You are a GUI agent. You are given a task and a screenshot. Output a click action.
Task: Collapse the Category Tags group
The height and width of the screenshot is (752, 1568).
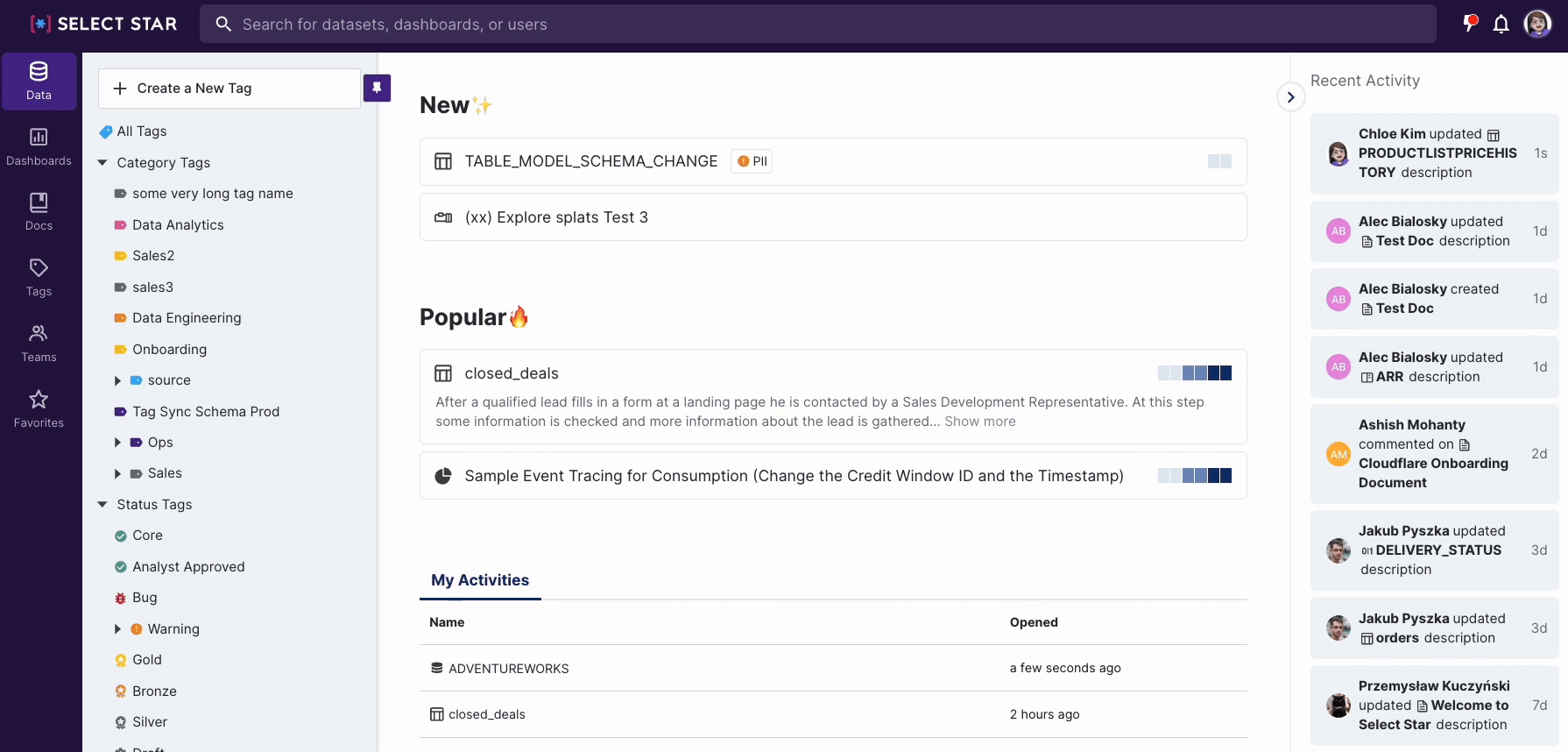[x=102, y=163]
